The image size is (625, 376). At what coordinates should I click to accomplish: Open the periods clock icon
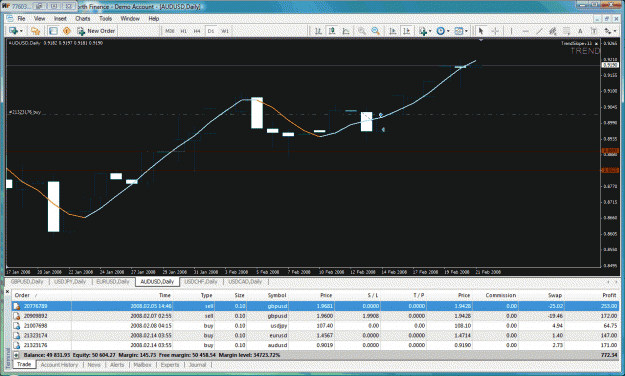pyautogui.click(x=440, y=31)
